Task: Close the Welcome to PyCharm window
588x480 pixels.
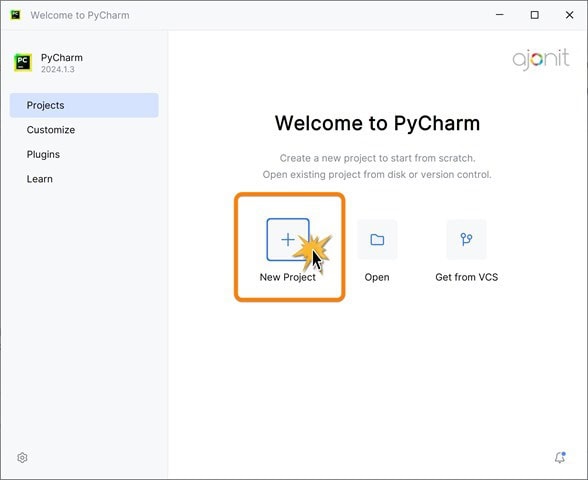Action: (569, 15)
